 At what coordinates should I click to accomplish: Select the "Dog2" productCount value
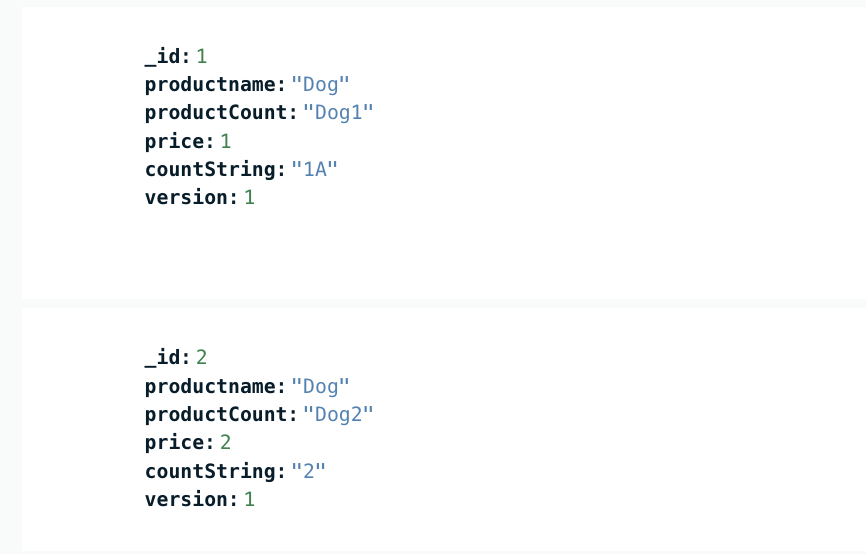338,414
